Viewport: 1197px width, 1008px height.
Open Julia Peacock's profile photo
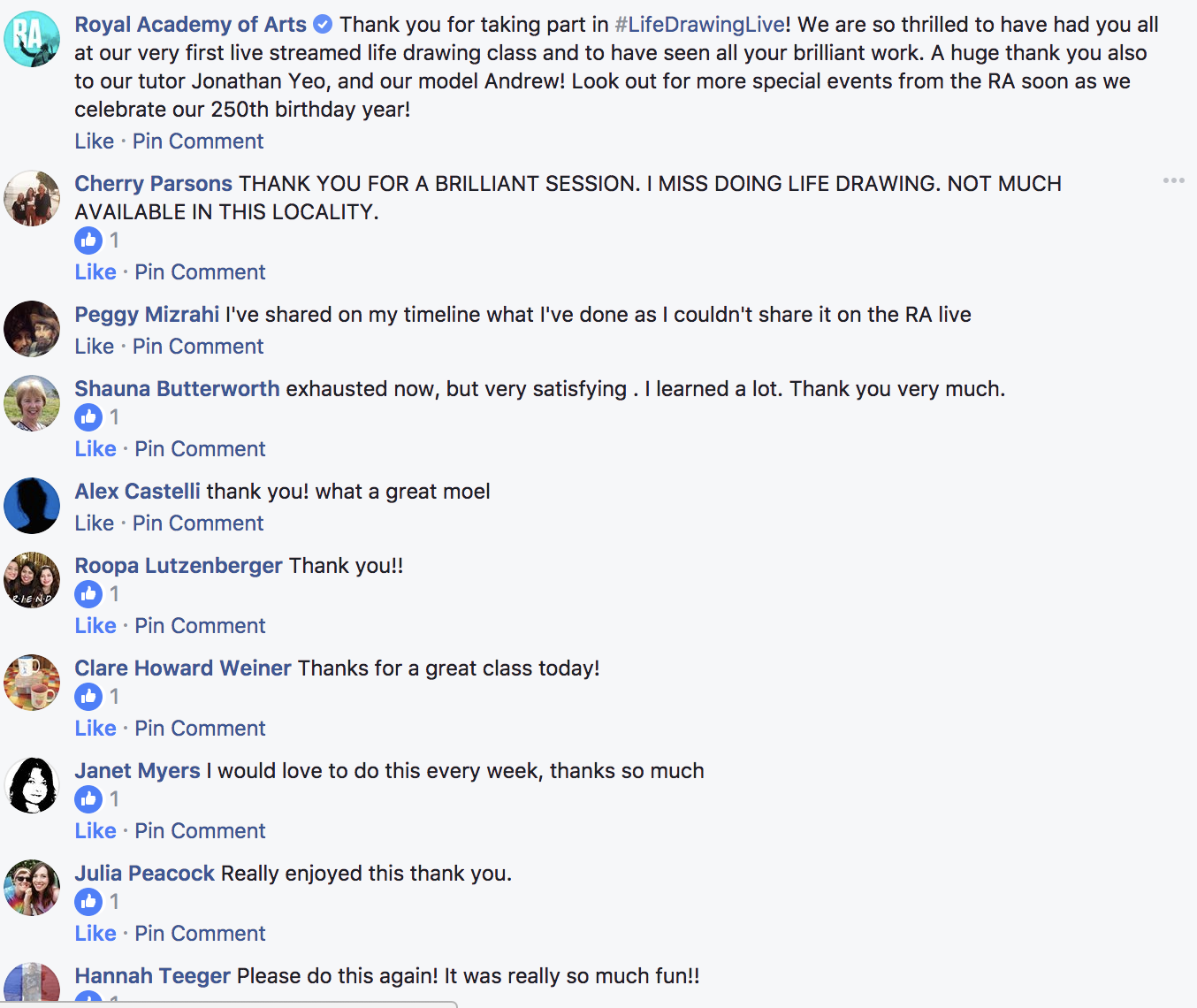click(32, 888)
